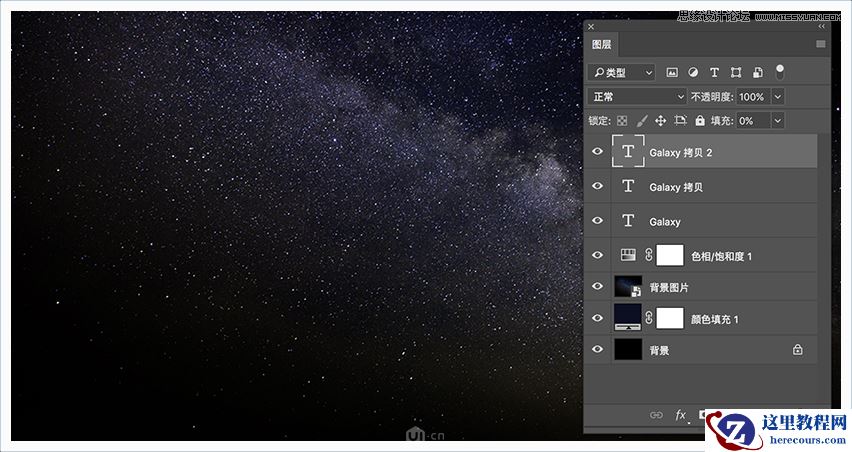Switch to the 图层 tab
The height and width of the screenshot is (452, 852).
pyautogui.click(x=602, y=45)
